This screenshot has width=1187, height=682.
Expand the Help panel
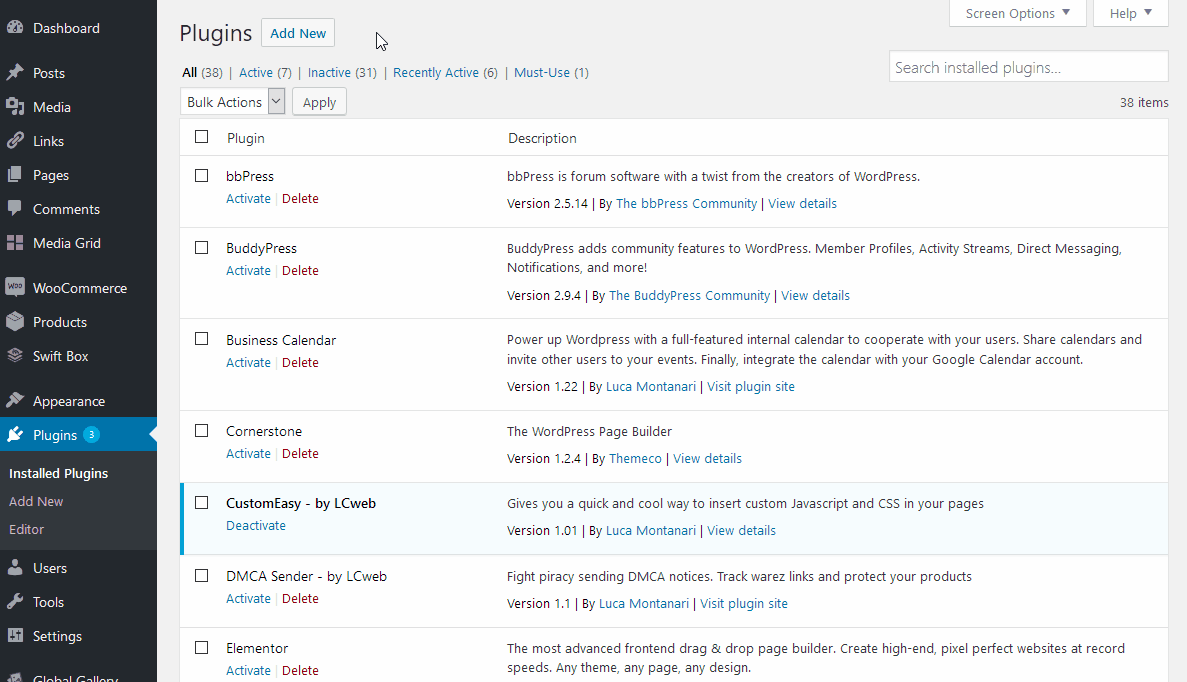[x=1130, y=13]
